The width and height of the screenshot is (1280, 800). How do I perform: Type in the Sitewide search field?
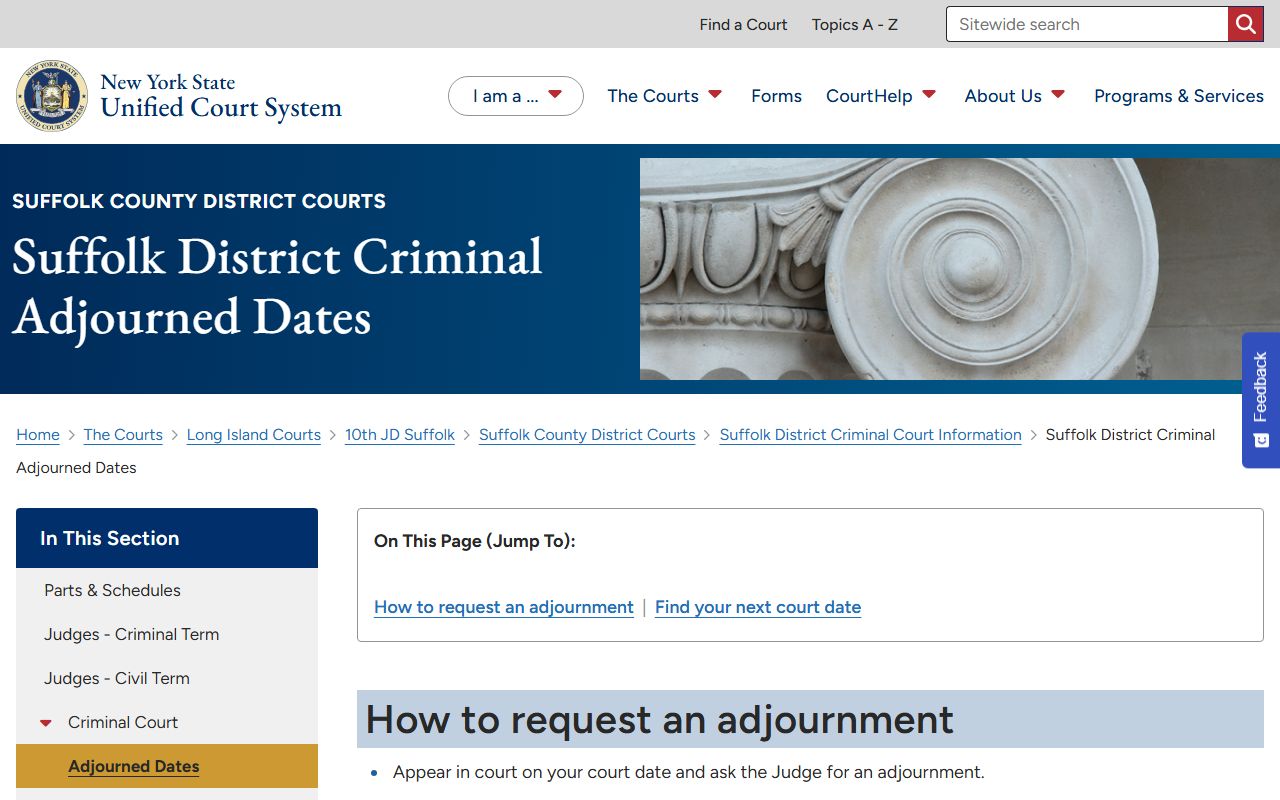(1087, 24)
